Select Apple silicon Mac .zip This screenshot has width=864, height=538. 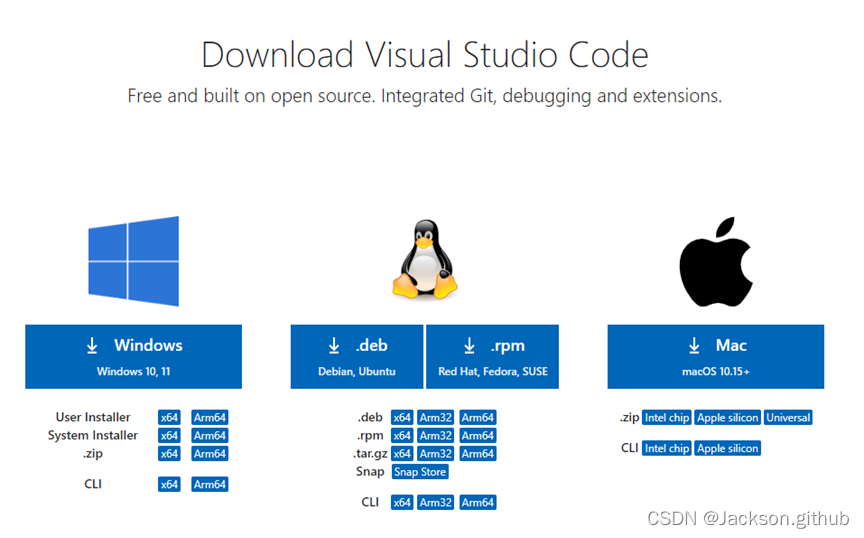point(728,418)
